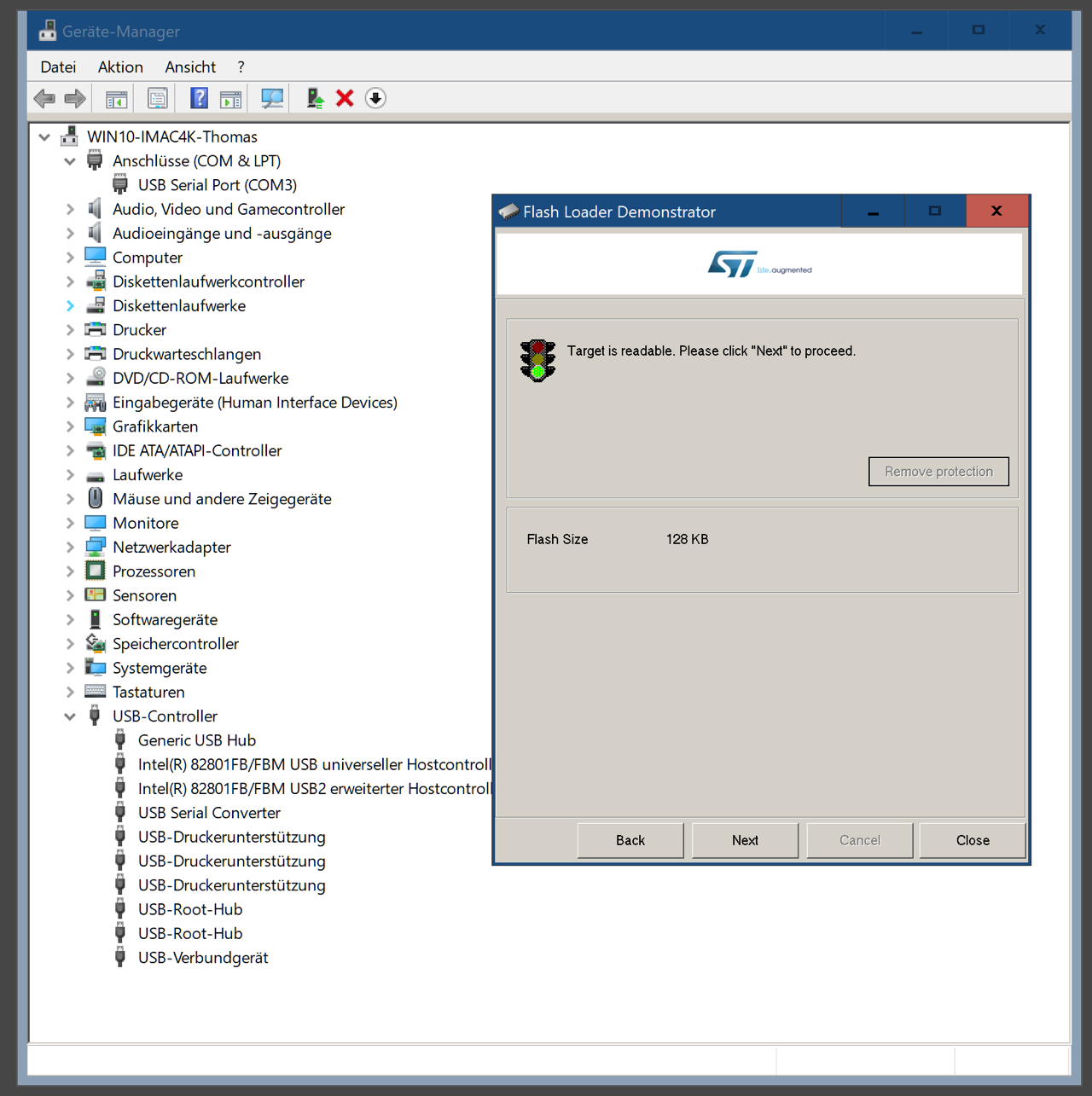Click the update driver toolbar icon
Screen dimensions: 1092x1096
[x=316, y=98]
